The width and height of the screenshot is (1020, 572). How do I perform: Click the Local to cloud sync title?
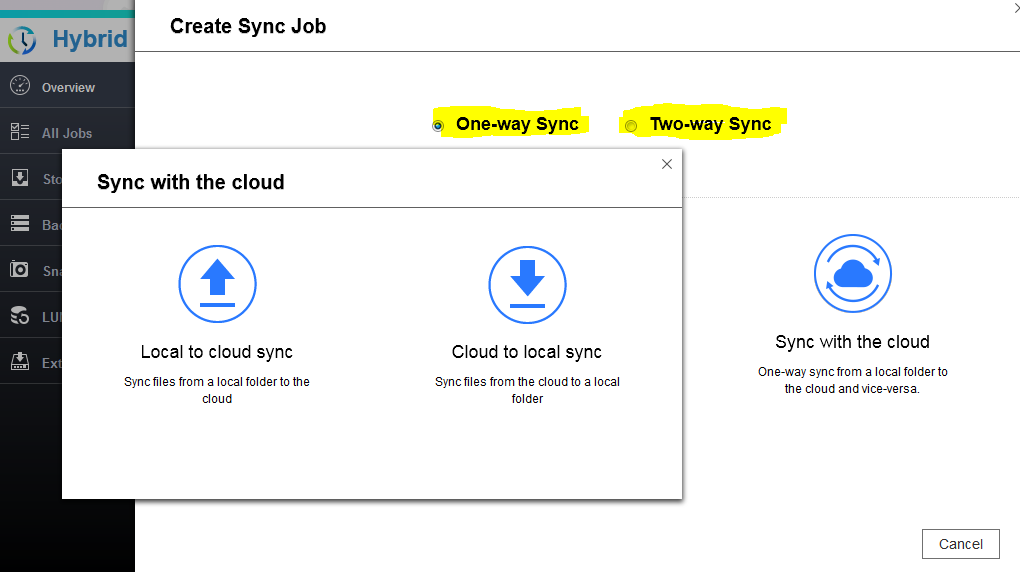pos(217,352)
